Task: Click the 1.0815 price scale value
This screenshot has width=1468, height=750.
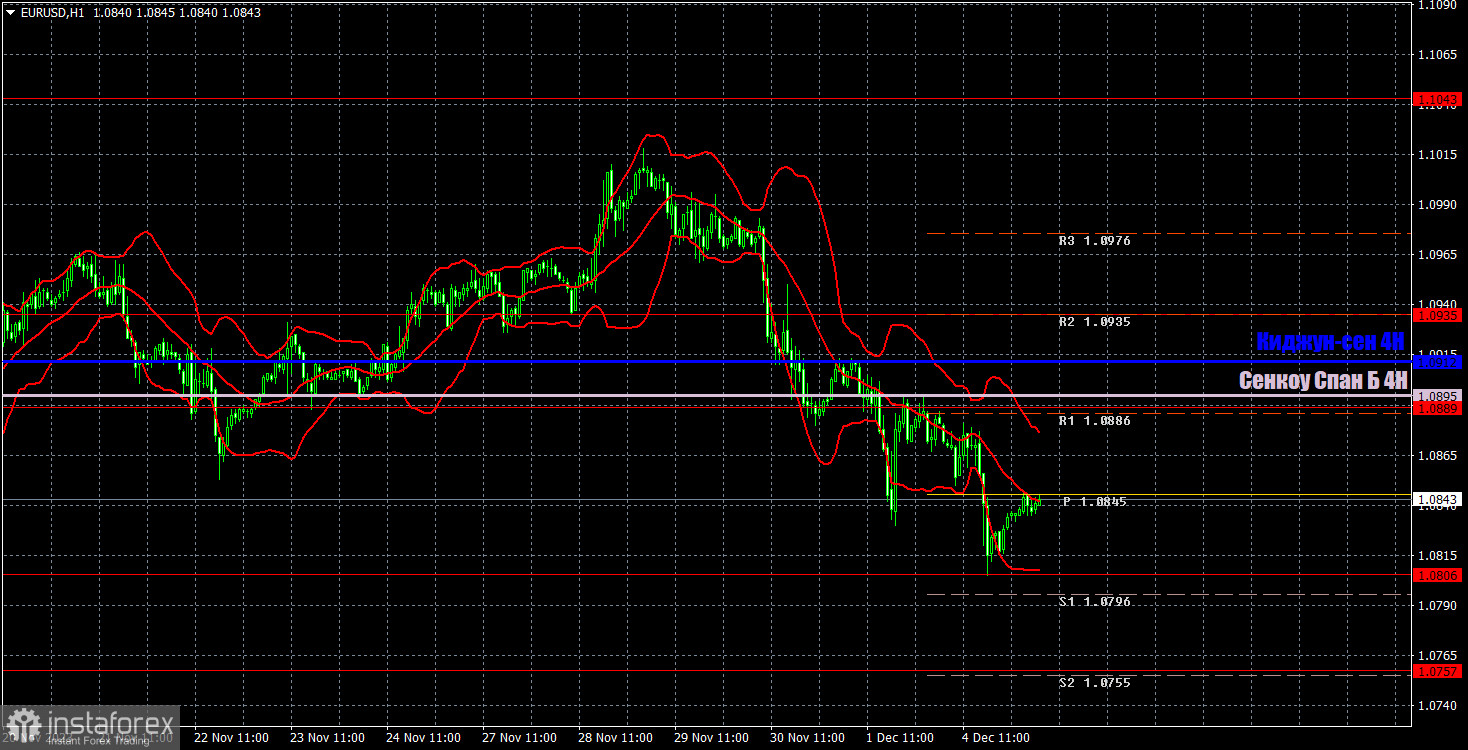Action: (x=1436, y=555)
